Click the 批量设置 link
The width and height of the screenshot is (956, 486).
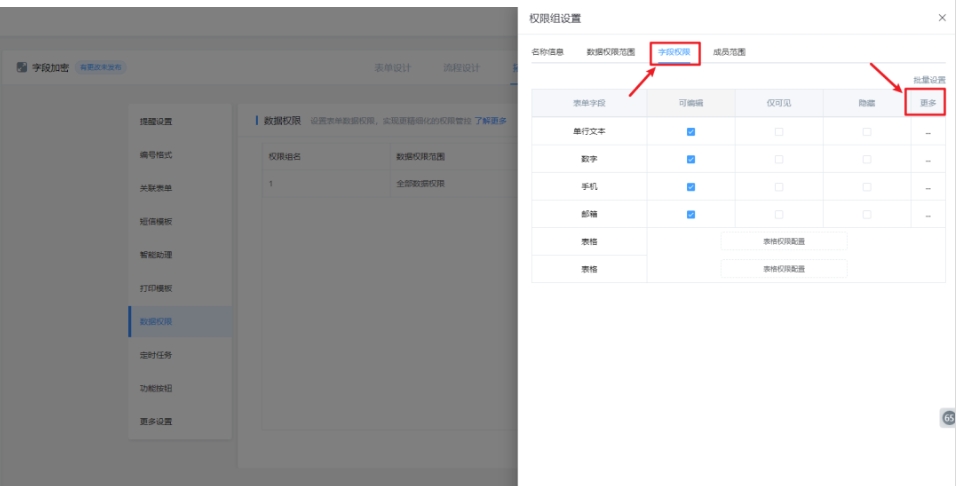coord(929,79)
